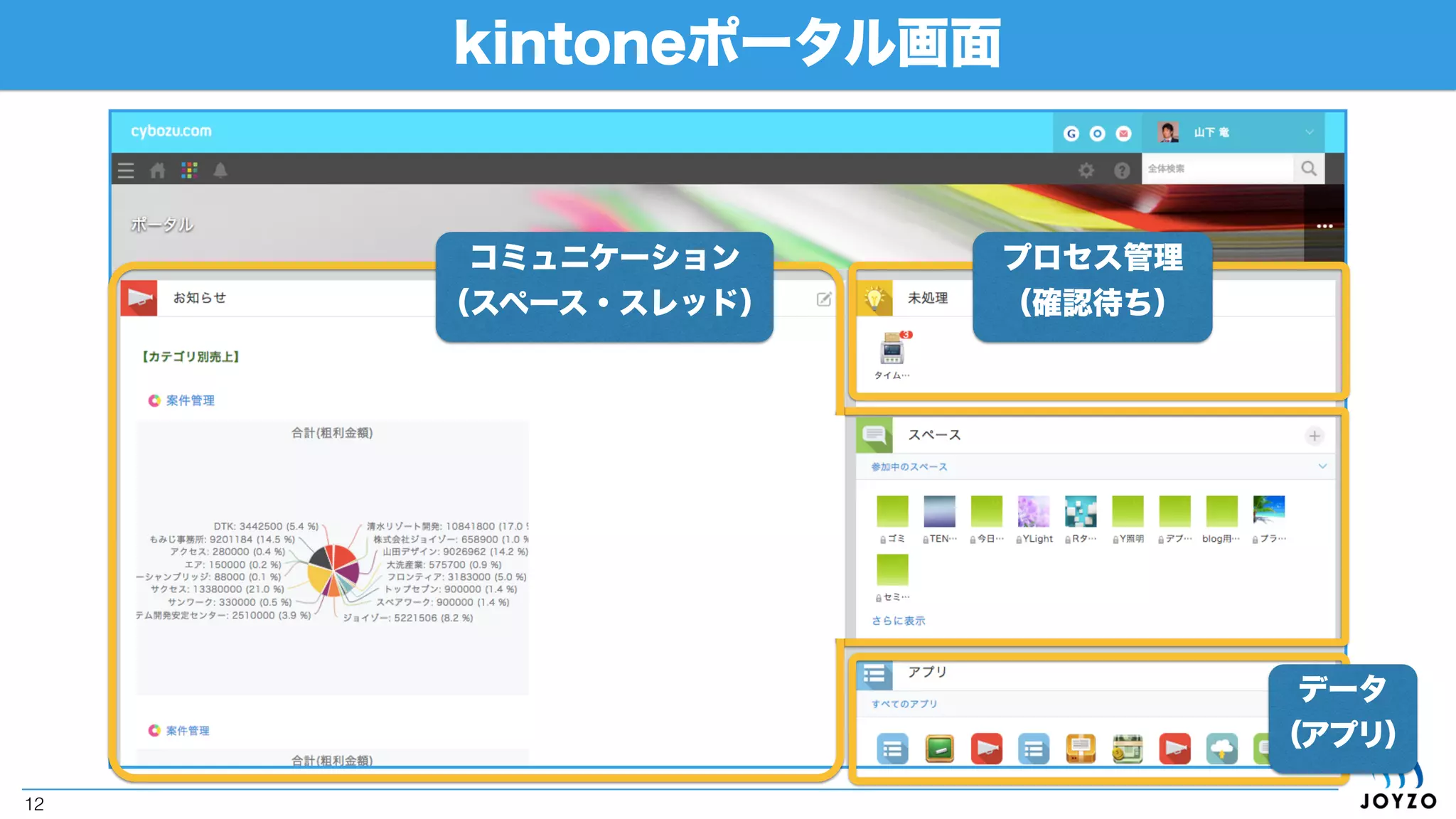Click the cybozu.com logo link
The image size is (1456, 819).
[x=171, y=131]
